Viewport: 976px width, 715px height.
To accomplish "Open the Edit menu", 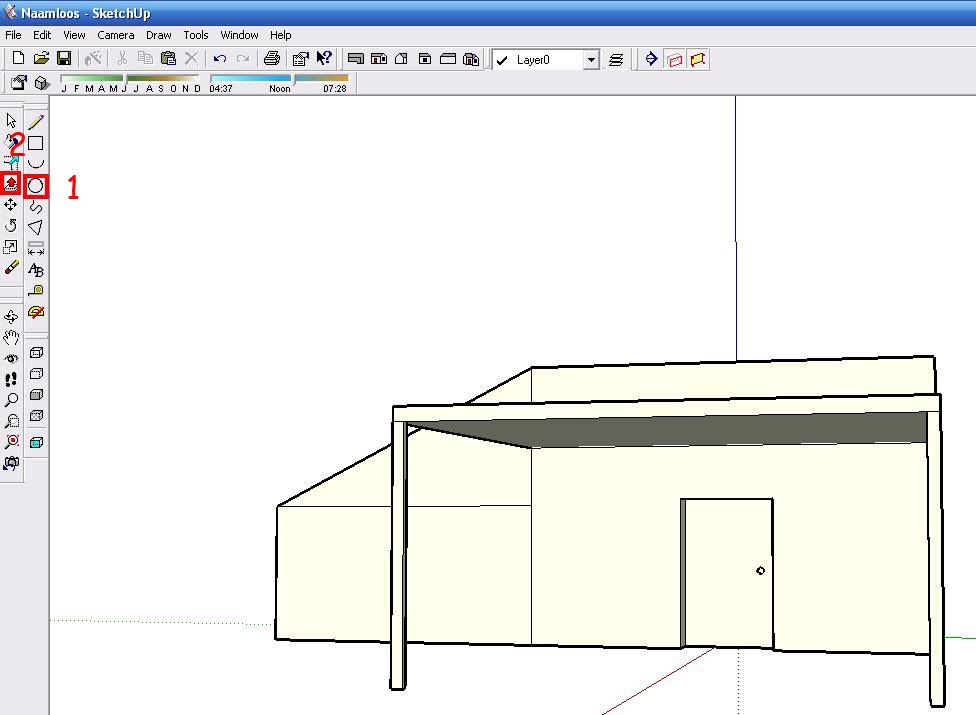I will click(42, 35).
